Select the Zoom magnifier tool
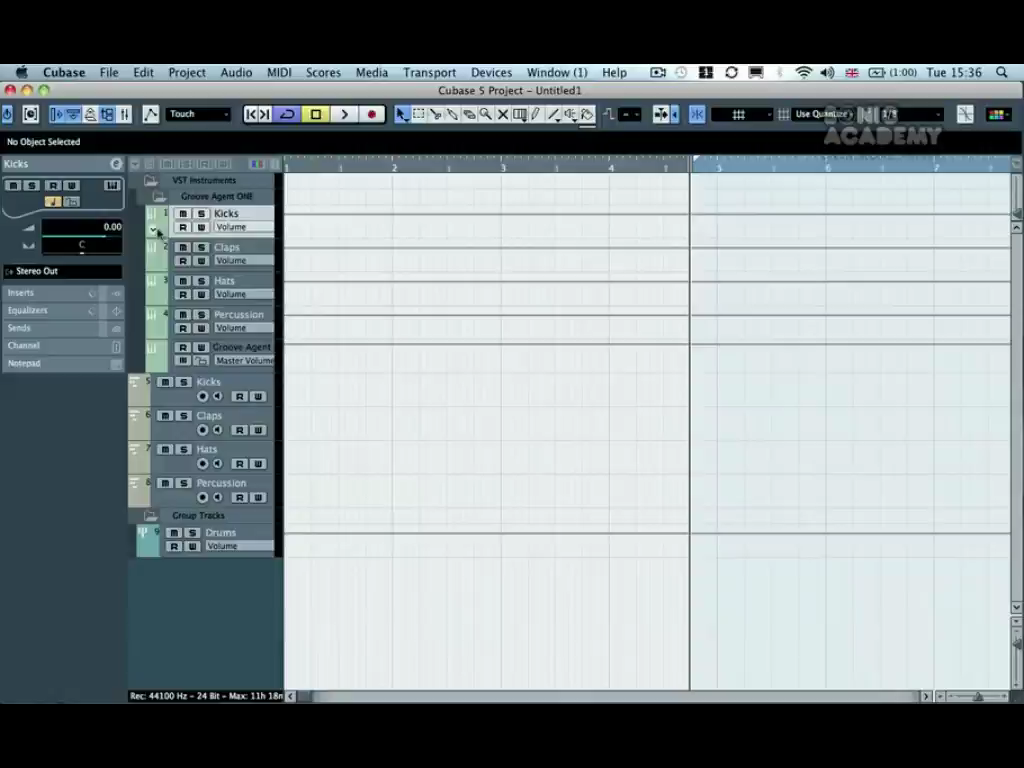 pos(486,114)
